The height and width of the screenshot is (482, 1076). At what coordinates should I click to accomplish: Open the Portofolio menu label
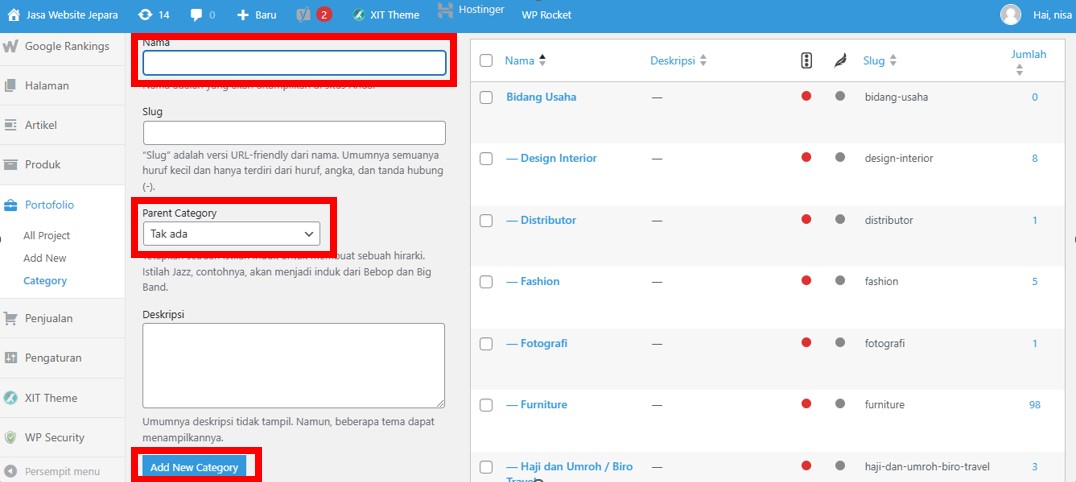tap(49, 205)
